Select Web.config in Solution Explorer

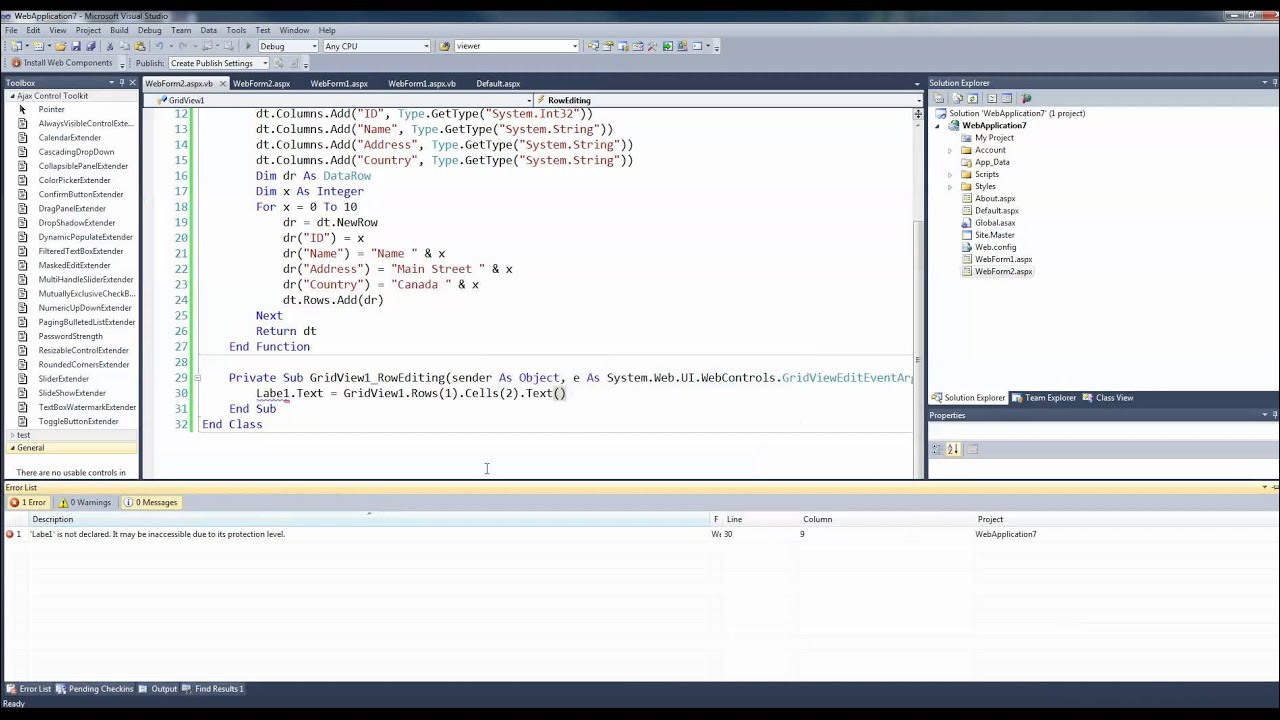pos(995,247)
